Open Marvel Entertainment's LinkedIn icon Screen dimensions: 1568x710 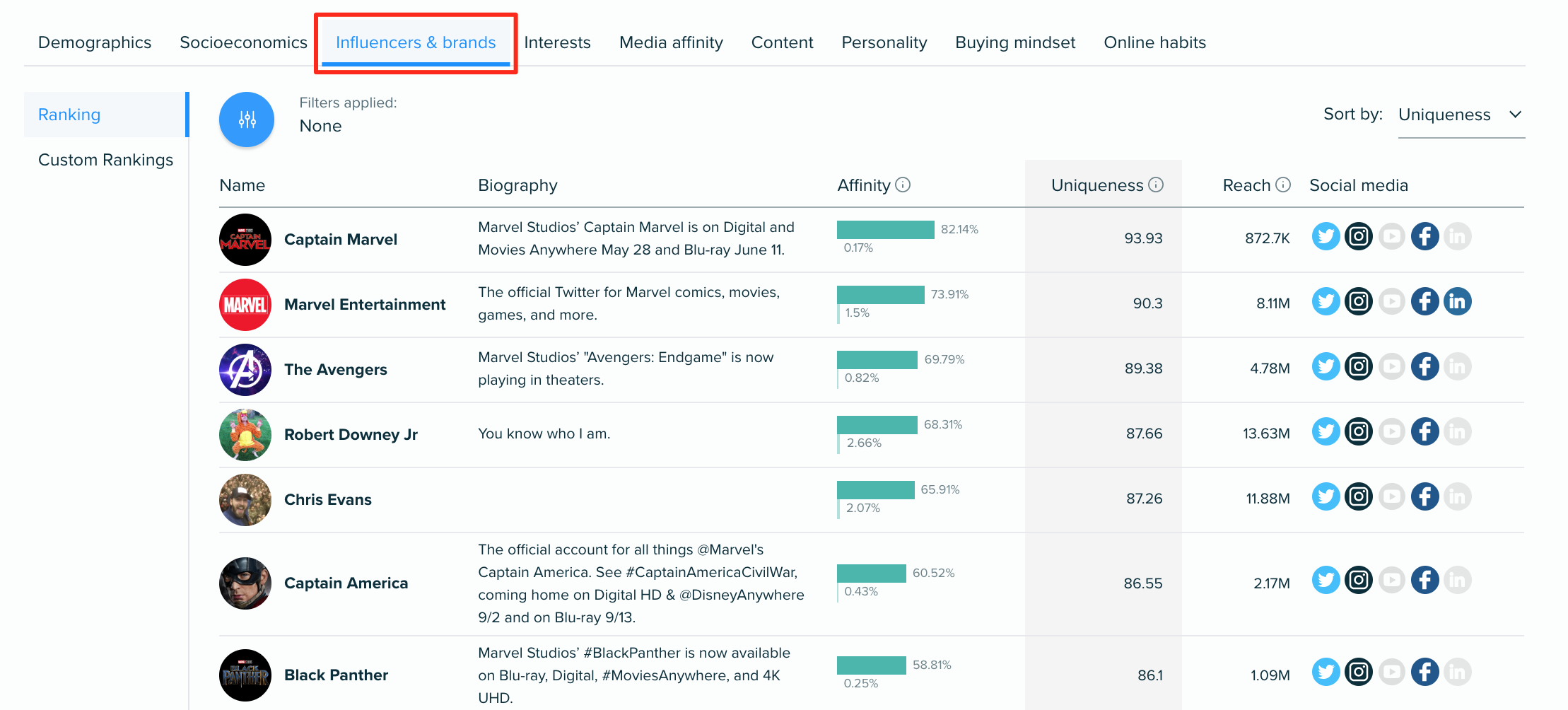point(1458,301)
